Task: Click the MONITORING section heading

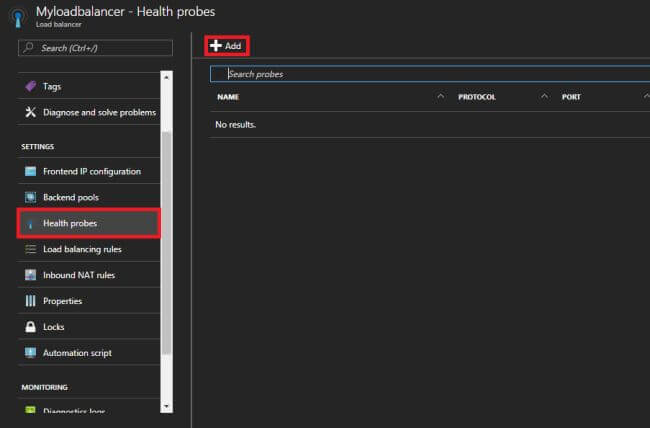Action: (44, 387)
